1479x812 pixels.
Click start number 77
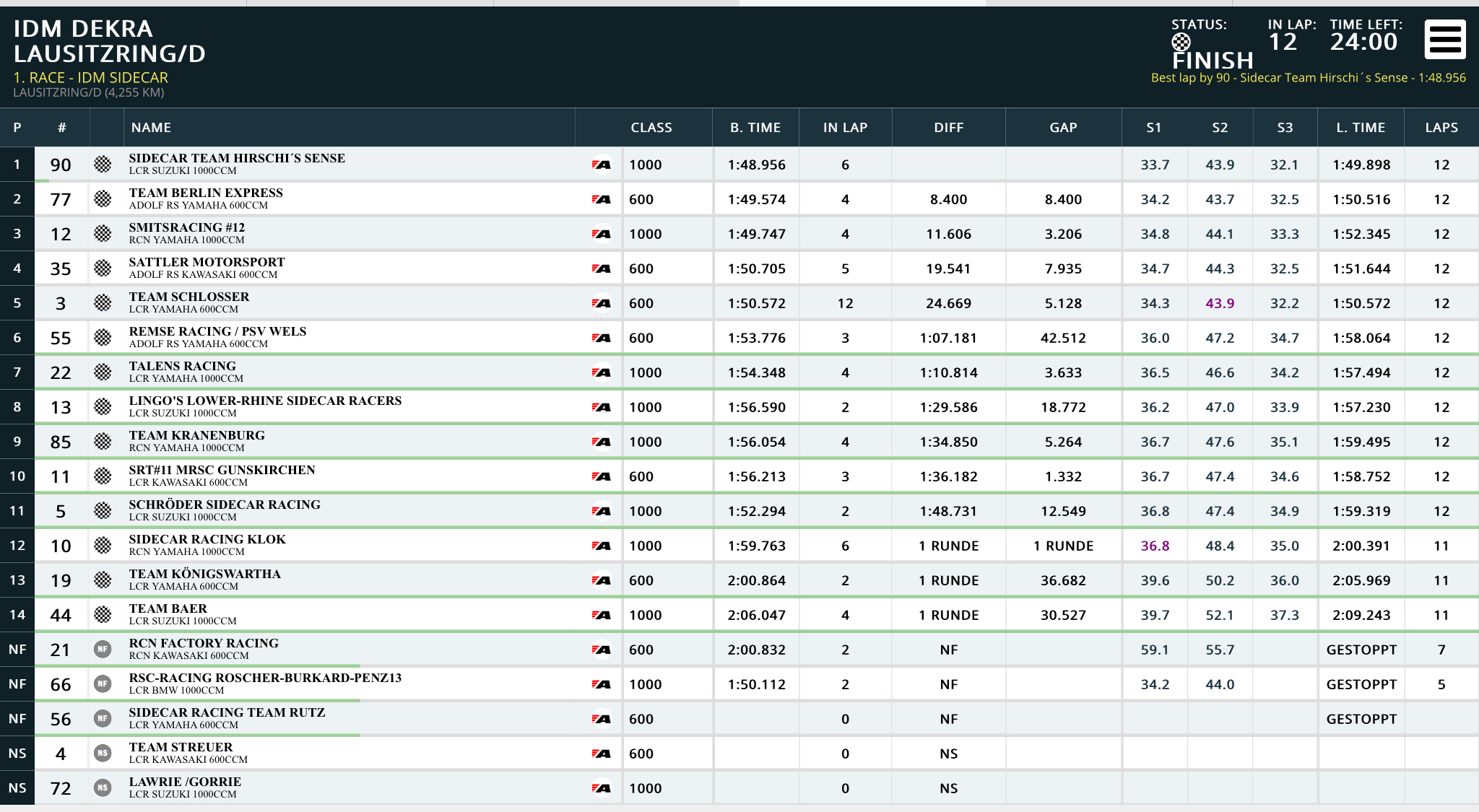coord(61,199)
